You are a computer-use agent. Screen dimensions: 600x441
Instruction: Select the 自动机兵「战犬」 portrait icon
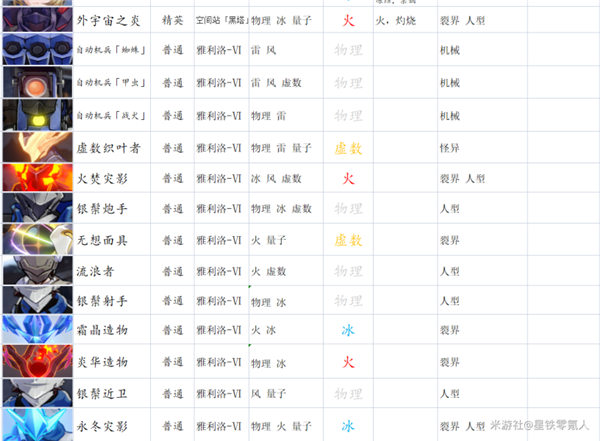pyautogui.click(x=36, y=115)
